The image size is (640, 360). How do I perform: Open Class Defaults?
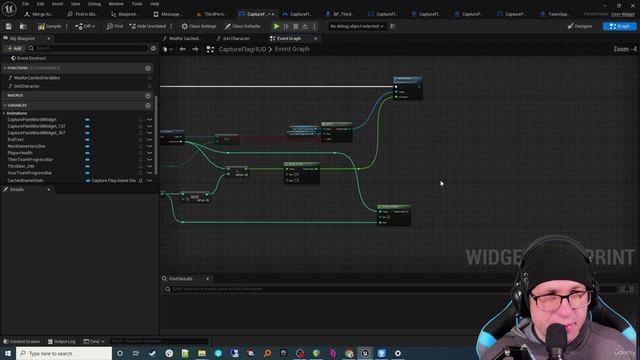[x=242, y=26]
